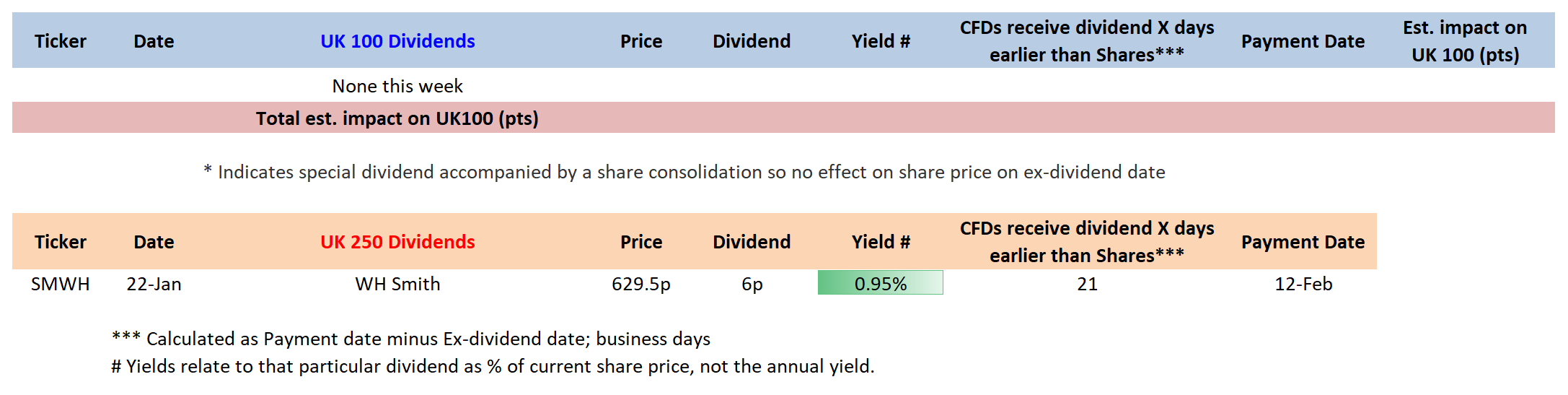Click the special dividend asterisk footnote
The height and width of the screenshot is (395, 1568).
pyautogui.click(x=684, y=172)
